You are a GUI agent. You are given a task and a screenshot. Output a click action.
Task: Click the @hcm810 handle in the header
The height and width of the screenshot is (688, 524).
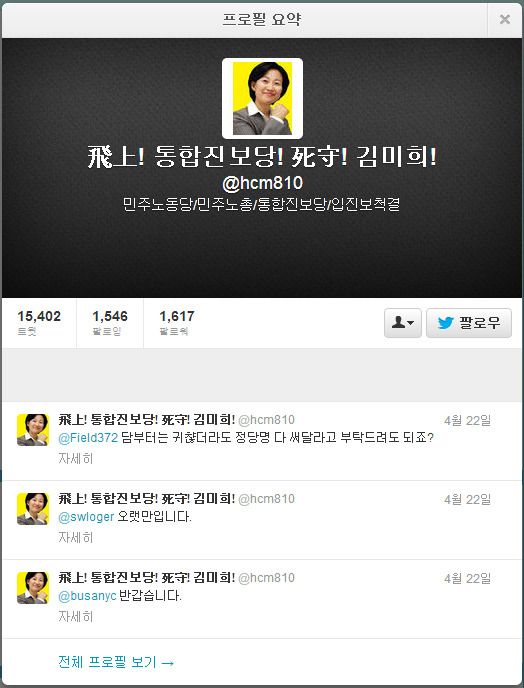point(262,183)
